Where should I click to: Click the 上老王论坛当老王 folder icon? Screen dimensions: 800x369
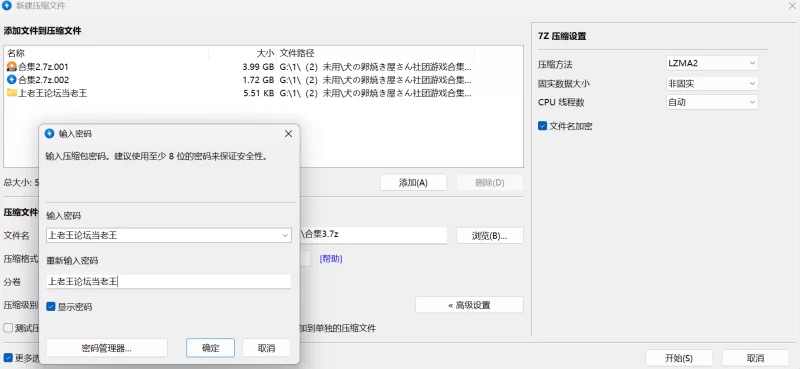pos(12,93)
